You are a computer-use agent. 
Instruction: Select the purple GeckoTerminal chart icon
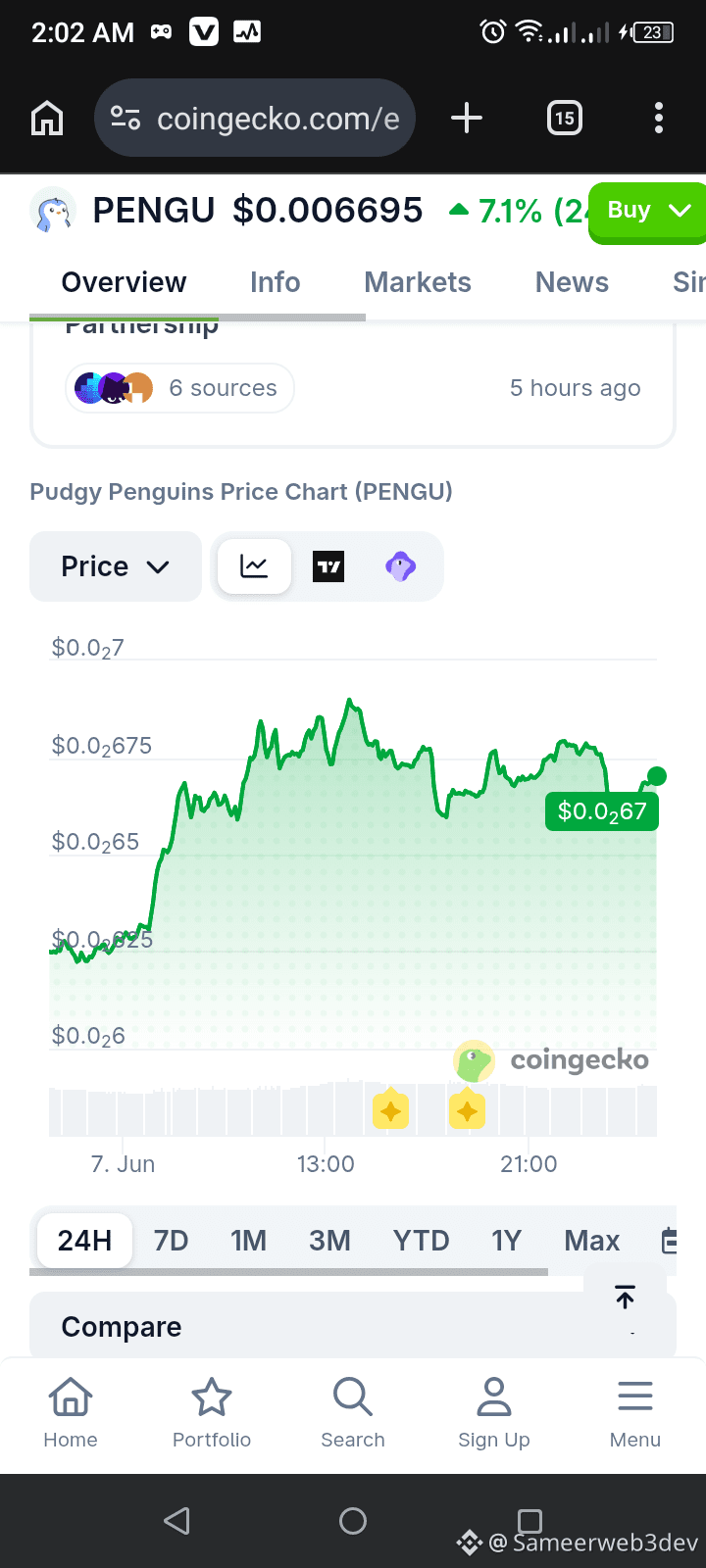coord(401,566)
